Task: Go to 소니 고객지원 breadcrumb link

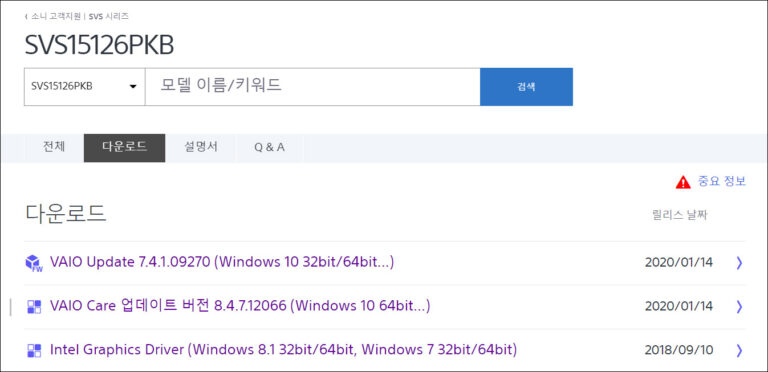Action: pyautogui.click(x=57, y=16)
